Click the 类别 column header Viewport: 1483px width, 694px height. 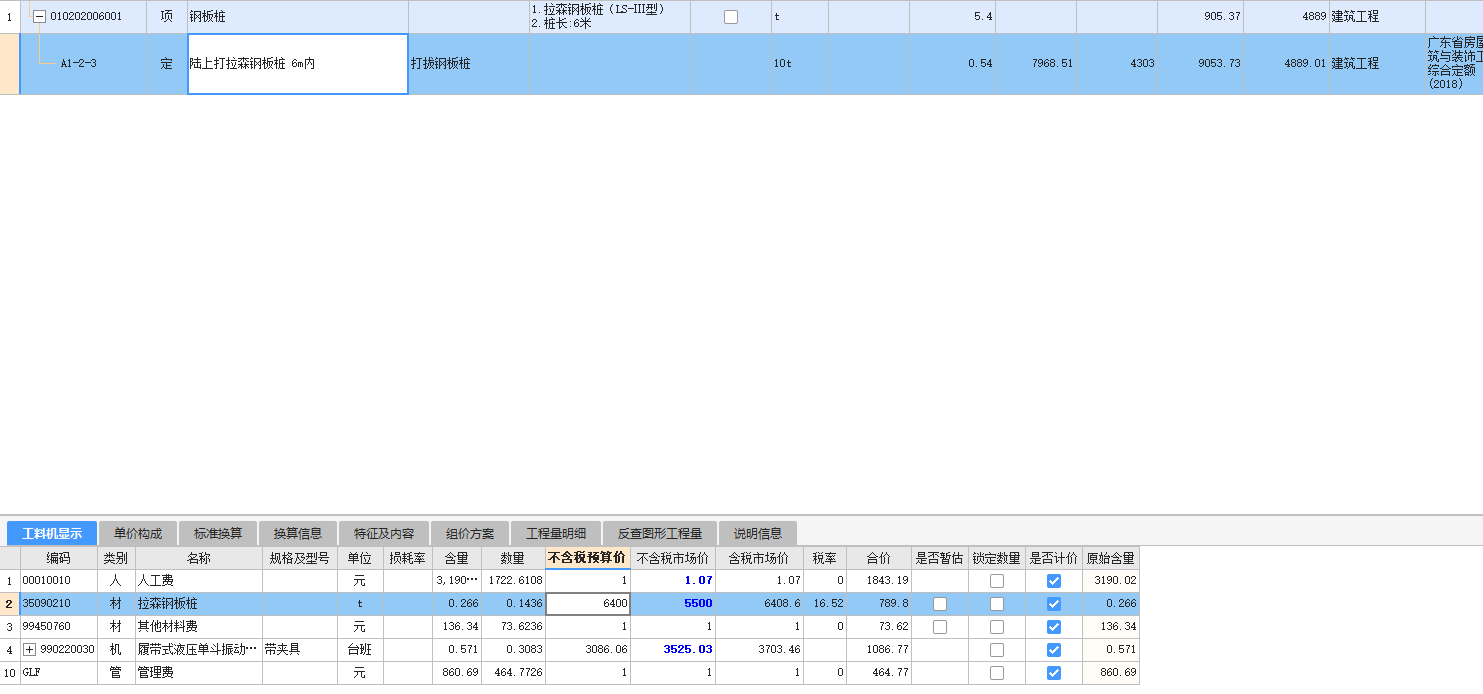(116, 558)
